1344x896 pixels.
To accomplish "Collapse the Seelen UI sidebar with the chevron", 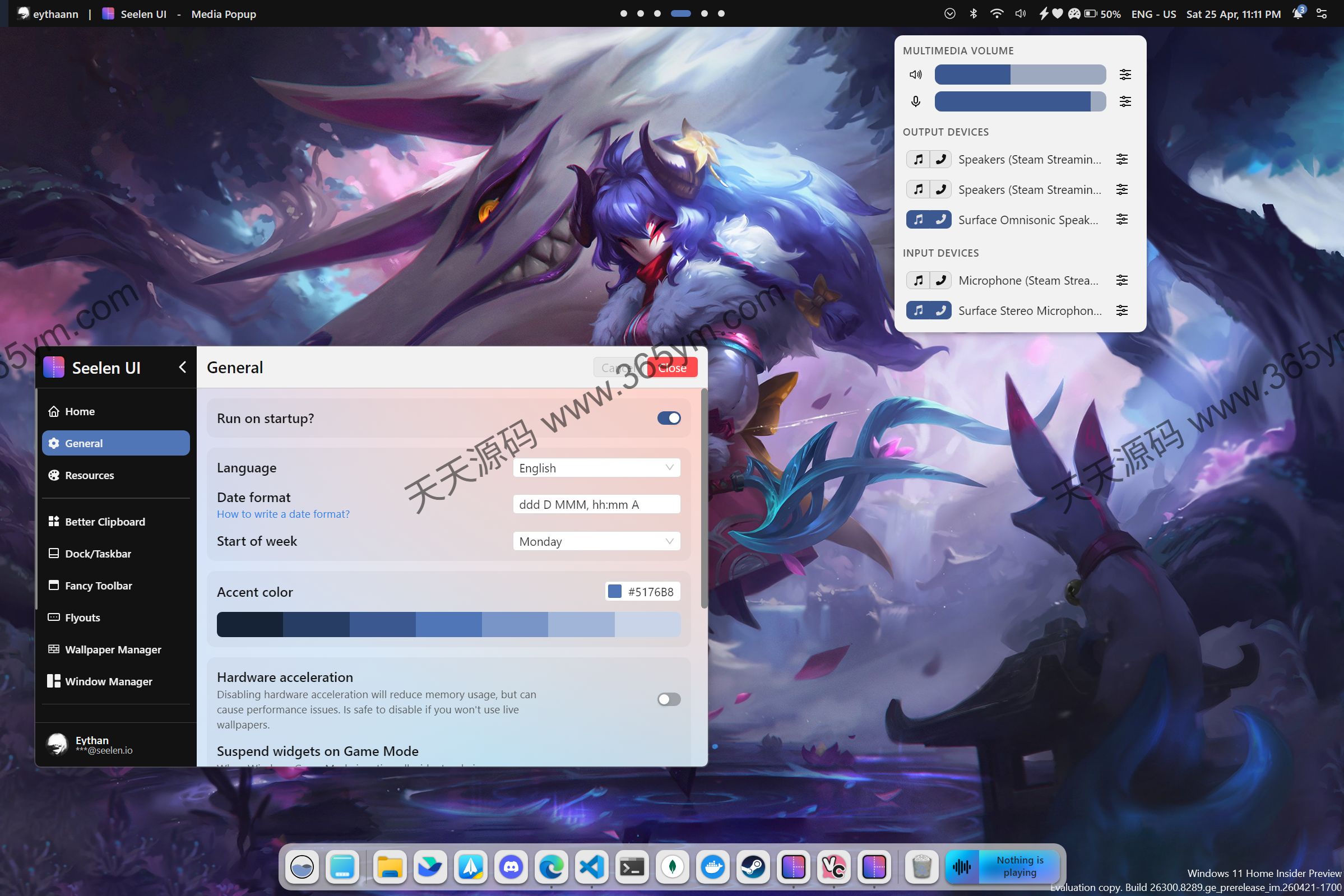I will click(183, 368).
